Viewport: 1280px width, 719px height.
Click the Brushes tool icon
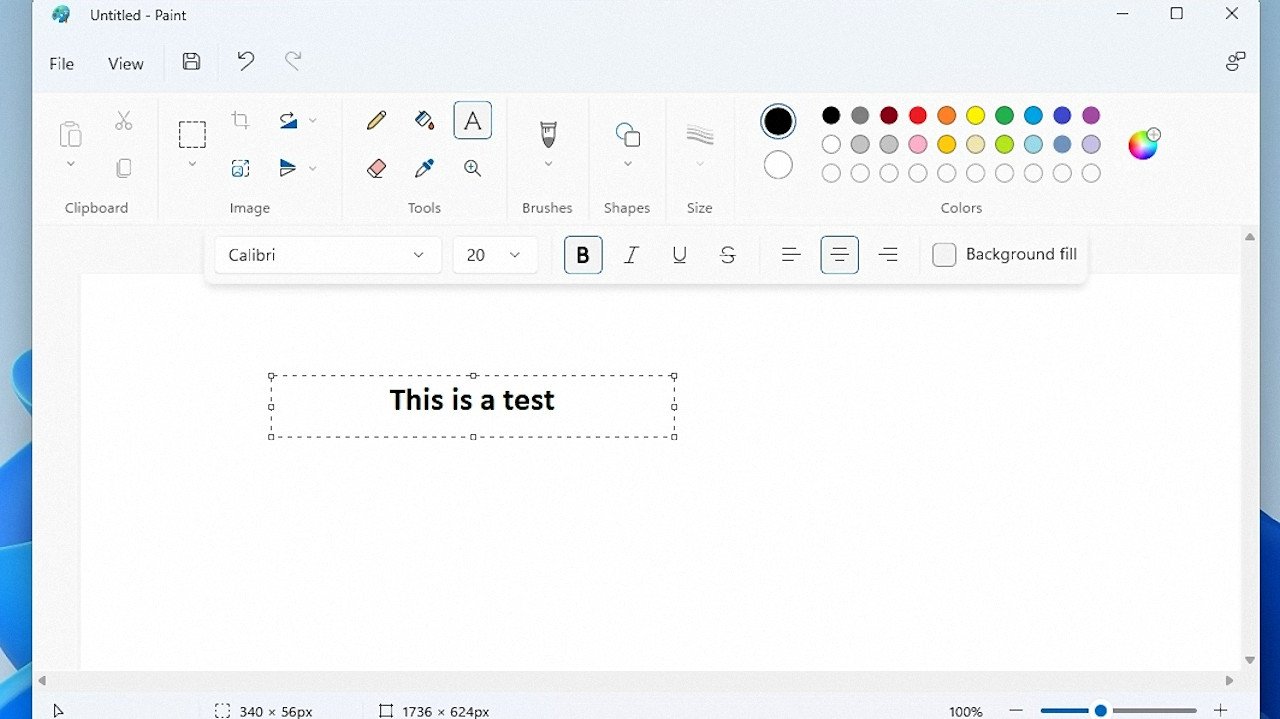click(x=548, y=134)
